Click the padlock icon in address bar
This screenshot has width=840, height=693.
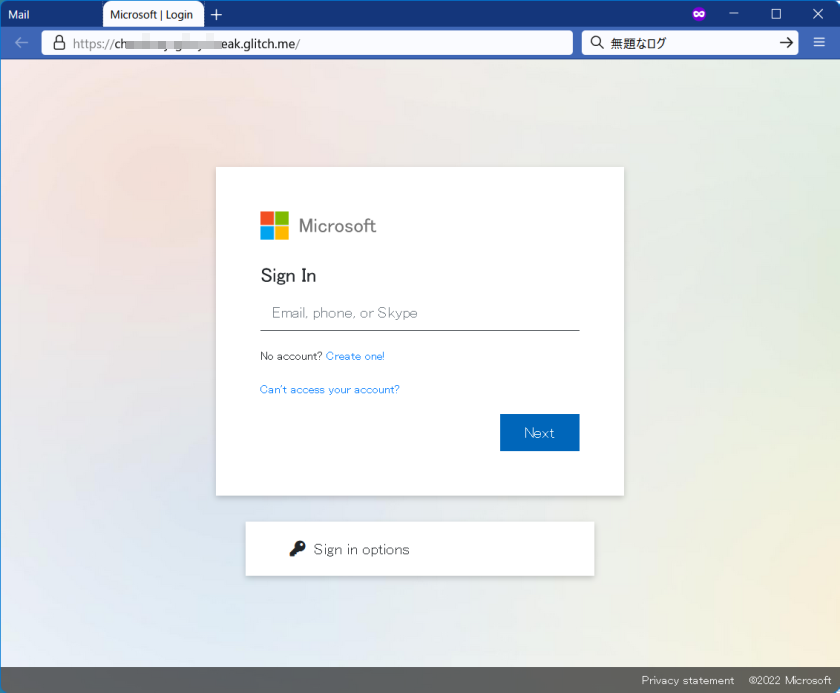click(59, 43)
